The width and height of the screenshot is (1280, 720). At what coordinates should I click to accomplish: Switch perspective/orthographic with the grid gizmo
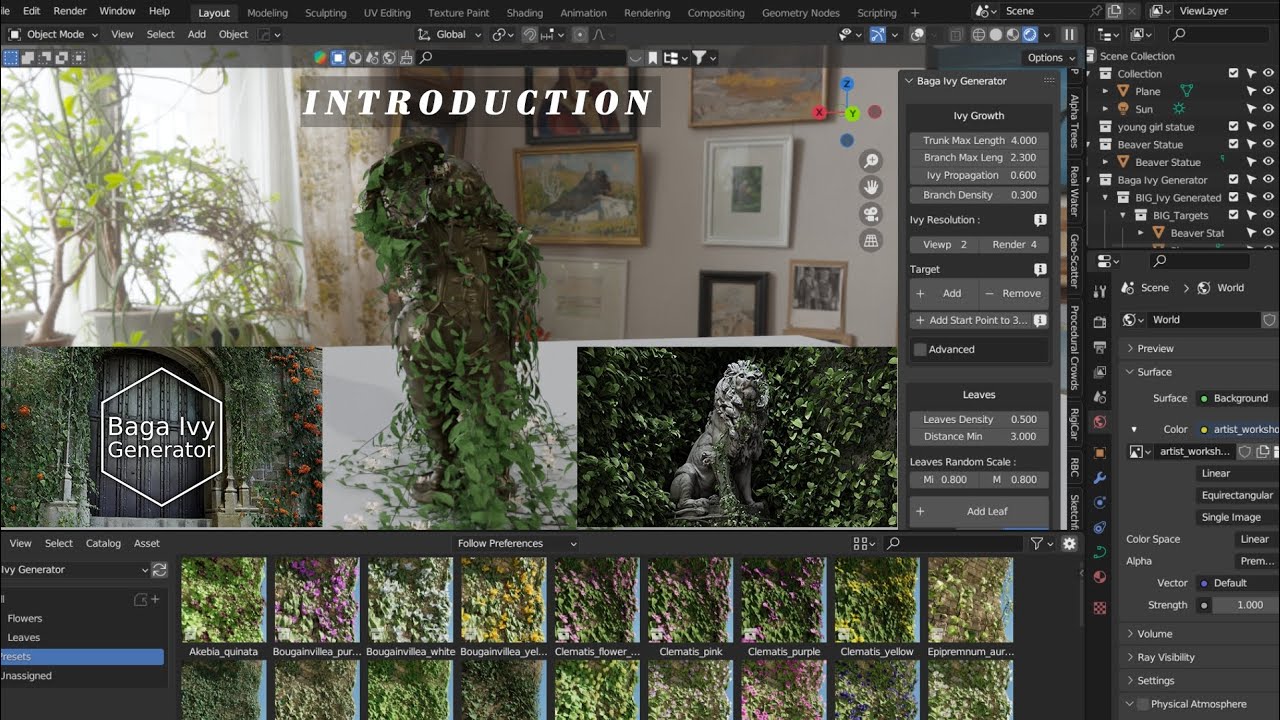[871, 240]
